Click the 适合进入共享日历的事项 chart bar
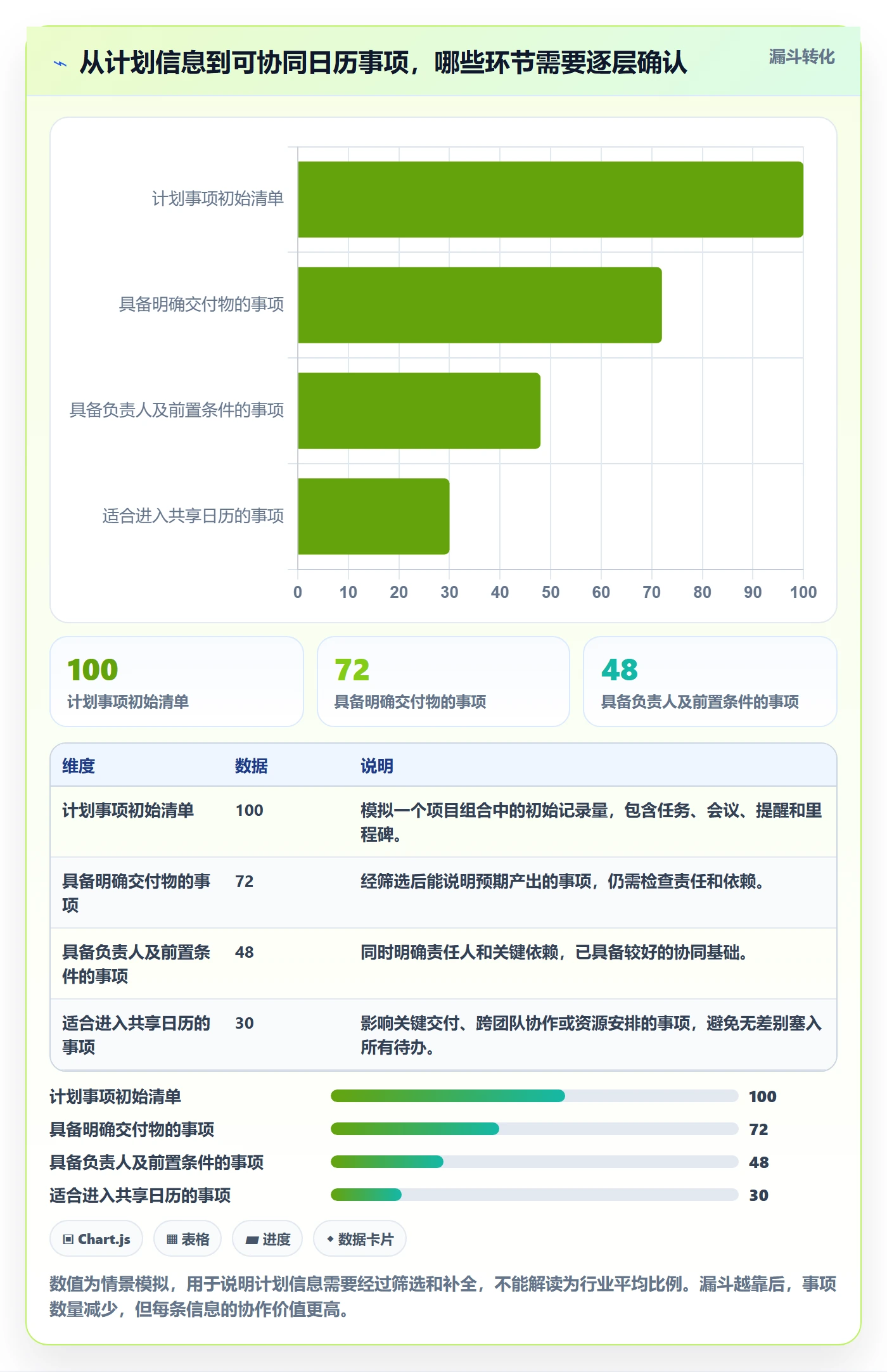 [x=374, y=516]
